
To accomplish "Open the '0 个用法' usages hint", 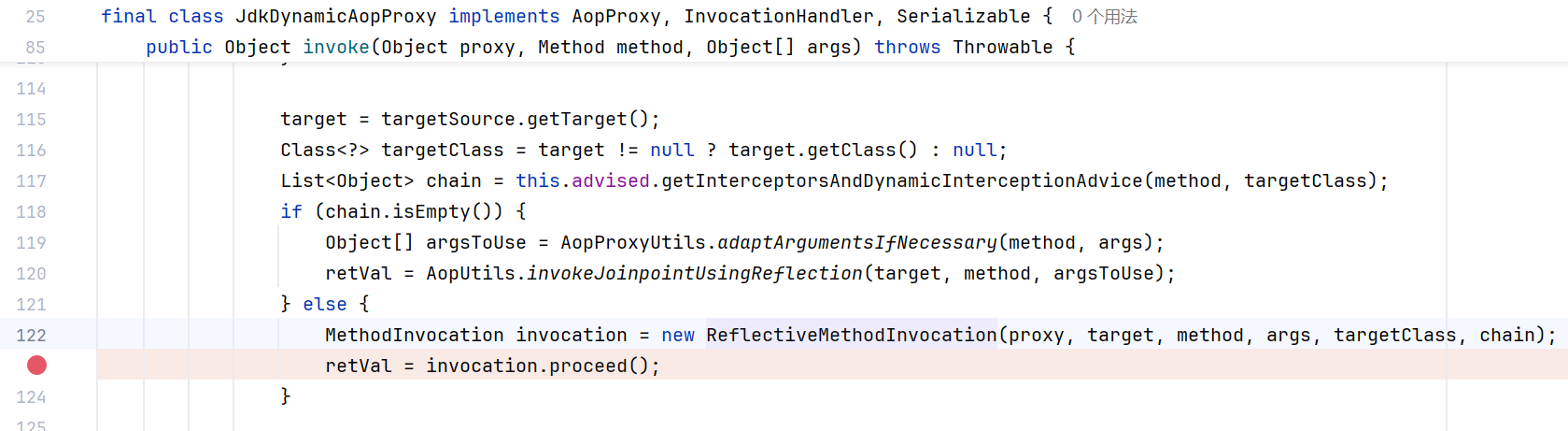I will point(1104,17).
